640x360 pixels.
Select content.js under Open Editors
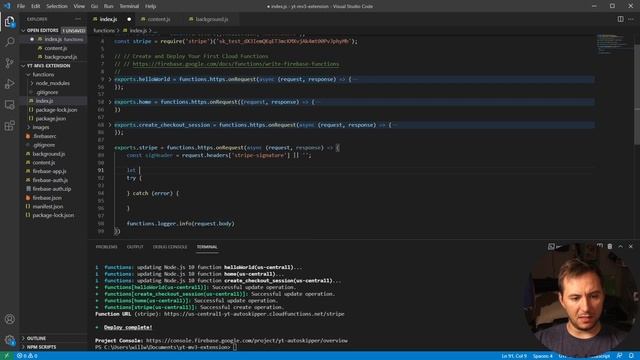(x=56, y=48)
